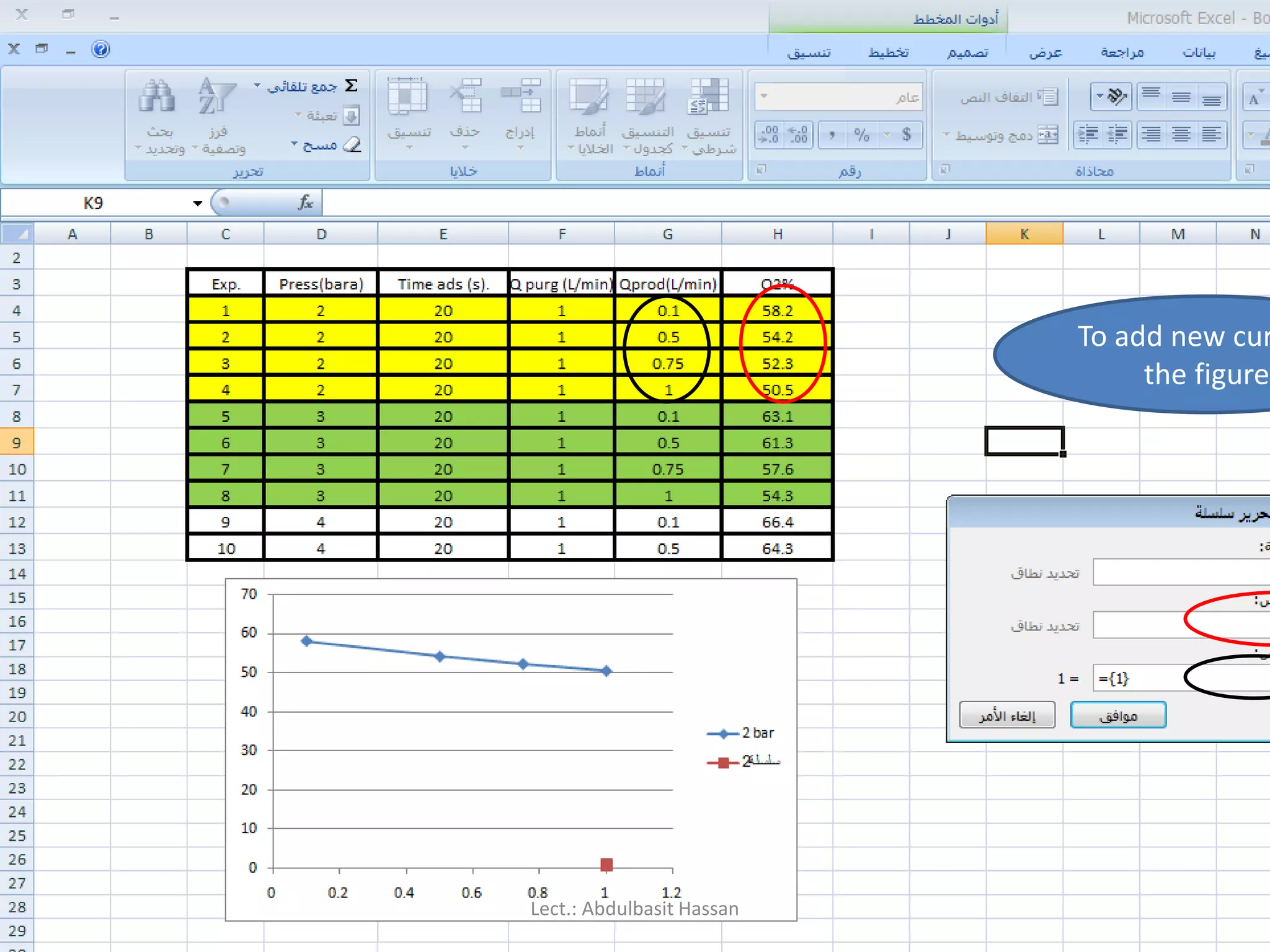Screen dimensions: 1270x952
Task: Click the Cell Styles icon
Action: 588,97
